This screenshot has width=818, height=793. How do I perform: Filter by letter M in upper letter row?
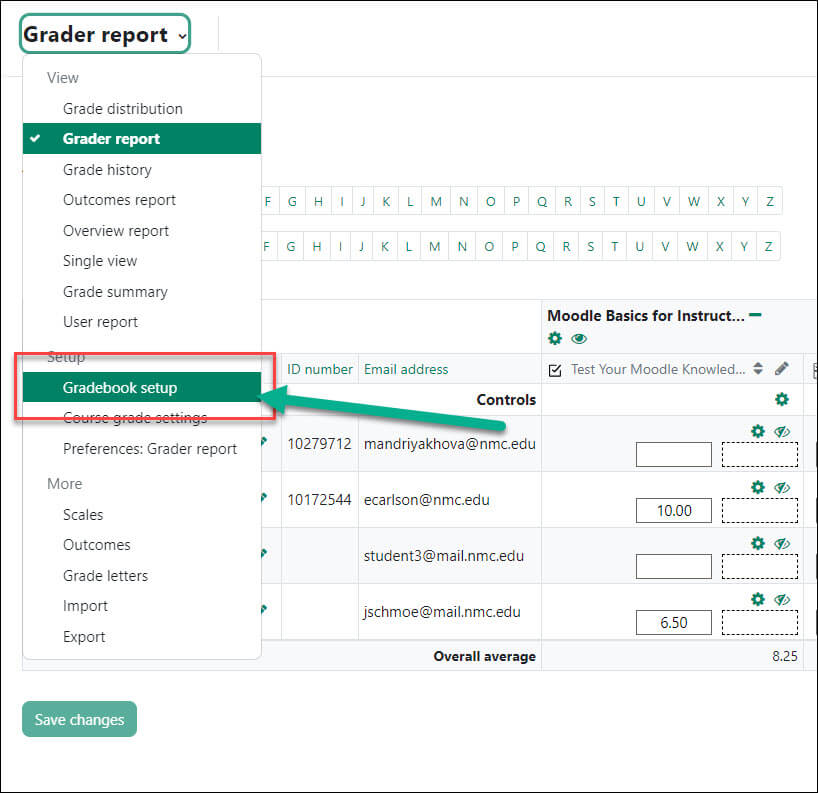[436, 201]
